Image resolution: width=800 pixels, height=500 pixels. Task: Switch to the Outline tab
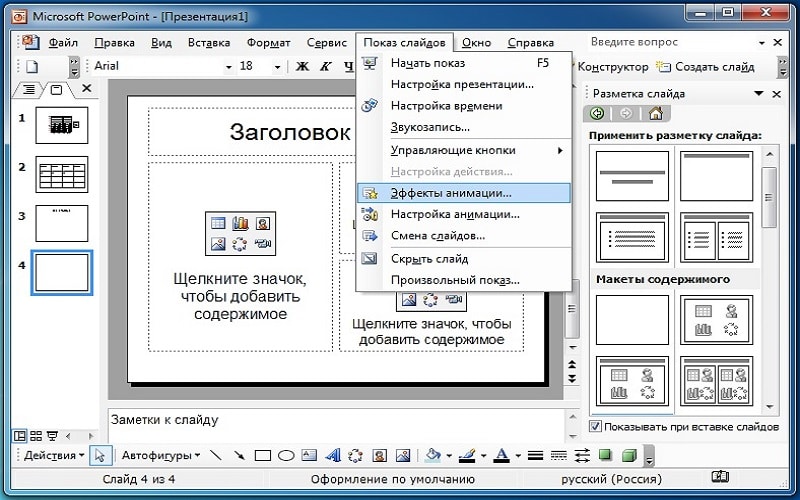tap(29, 90)
